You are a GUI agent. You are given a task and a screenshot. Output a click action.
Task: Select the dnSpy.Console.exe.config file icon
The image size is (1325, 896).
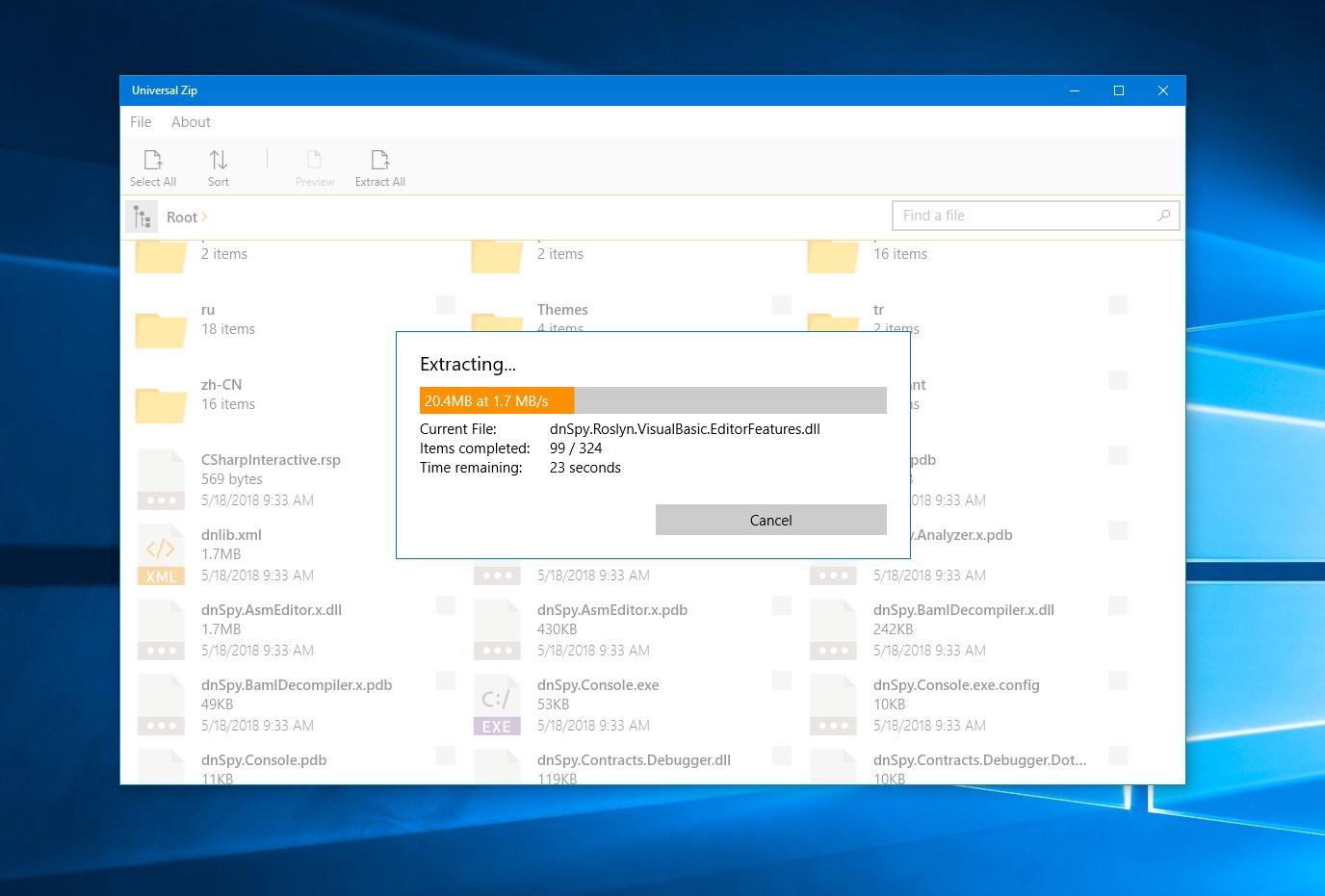[833, 704]
